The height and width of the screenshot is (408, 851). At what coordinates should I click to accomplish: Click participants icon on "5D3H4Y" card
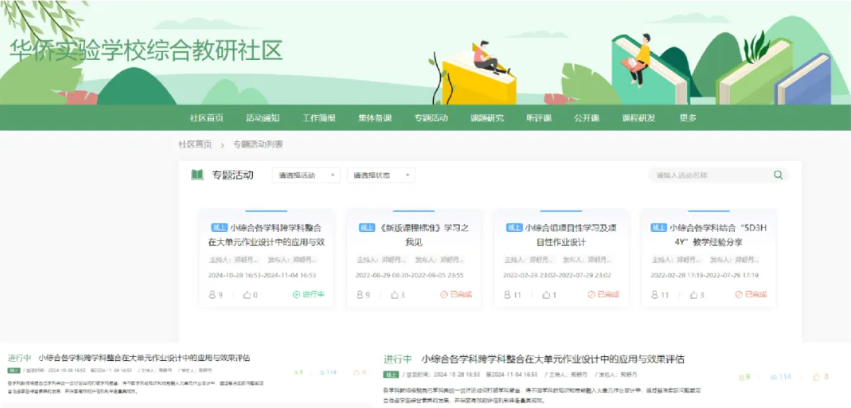click(x=656, y=295)
